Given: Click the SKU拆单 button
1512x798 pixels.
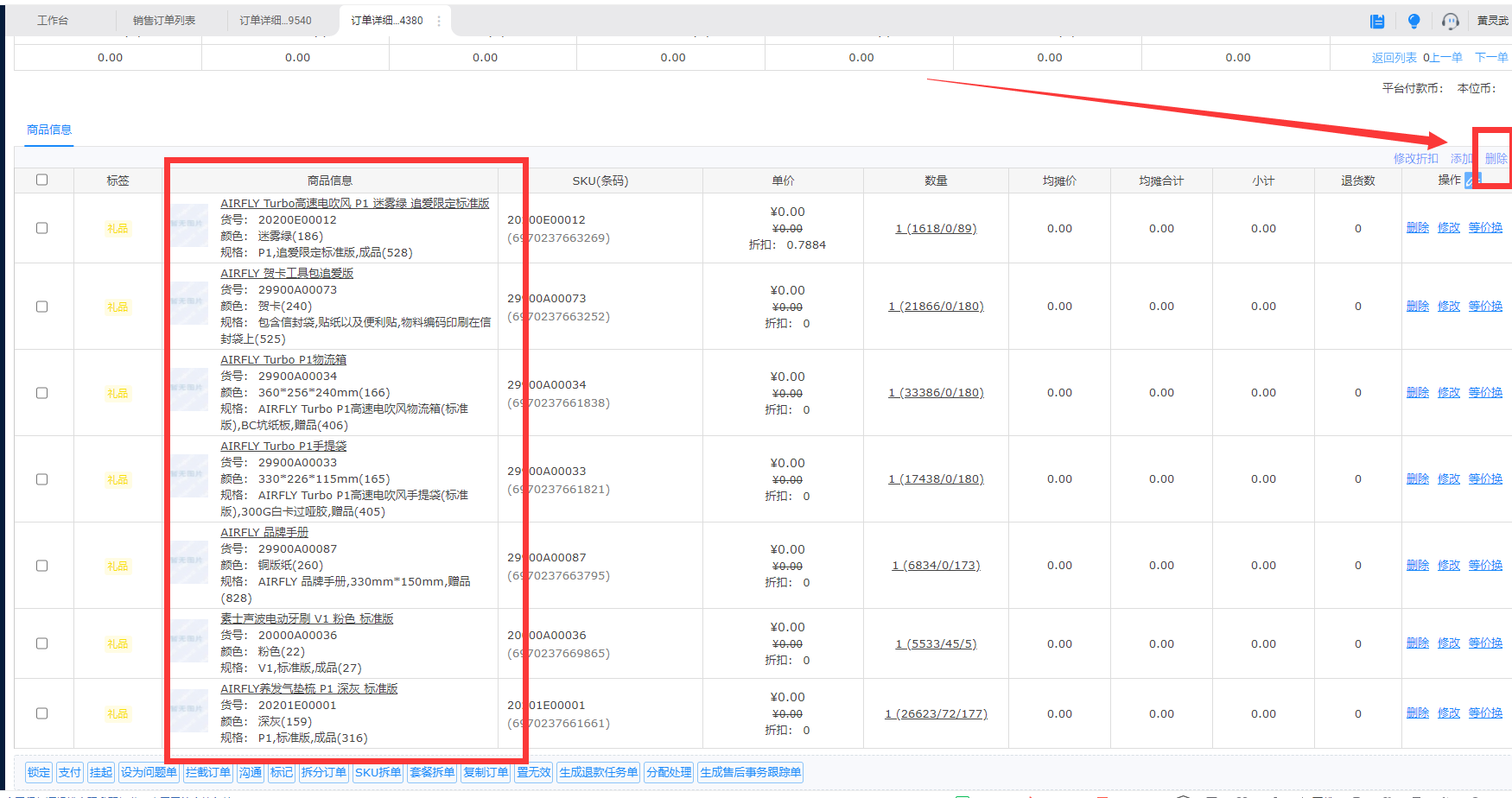Looking at the screenshot, I should (x=378, y=772).
